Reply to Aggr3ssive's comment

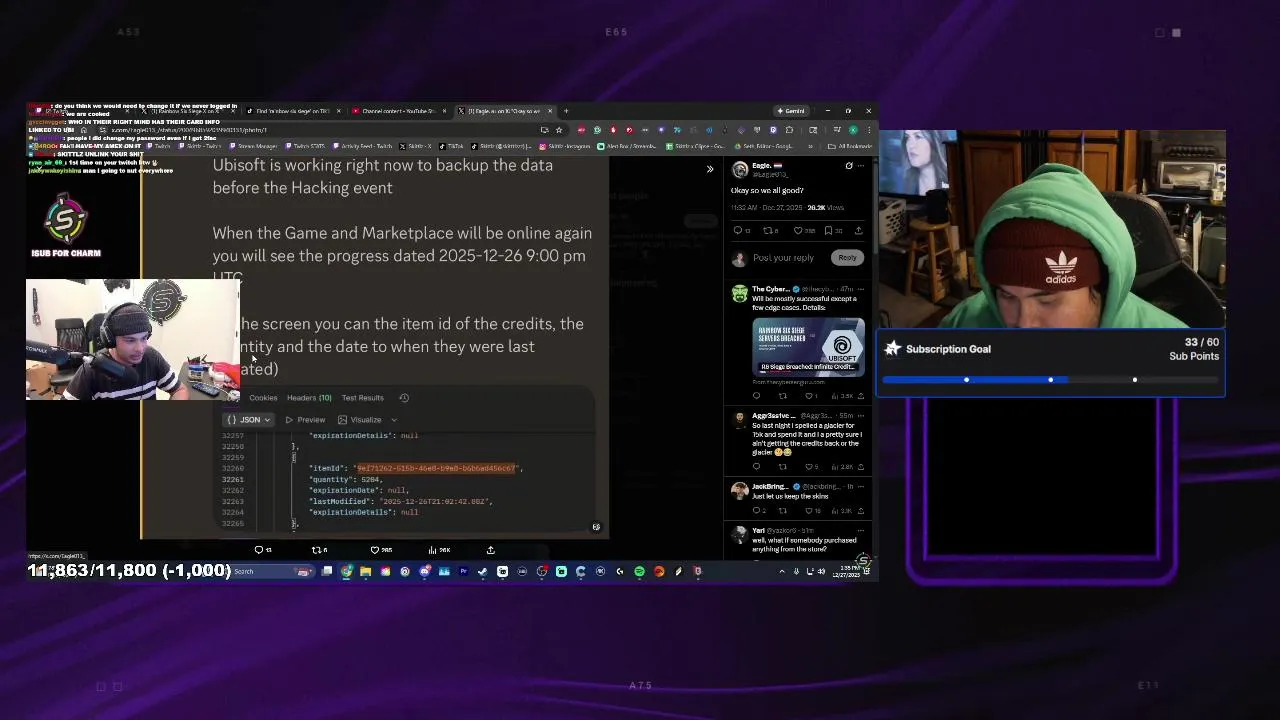coord(756,467)
